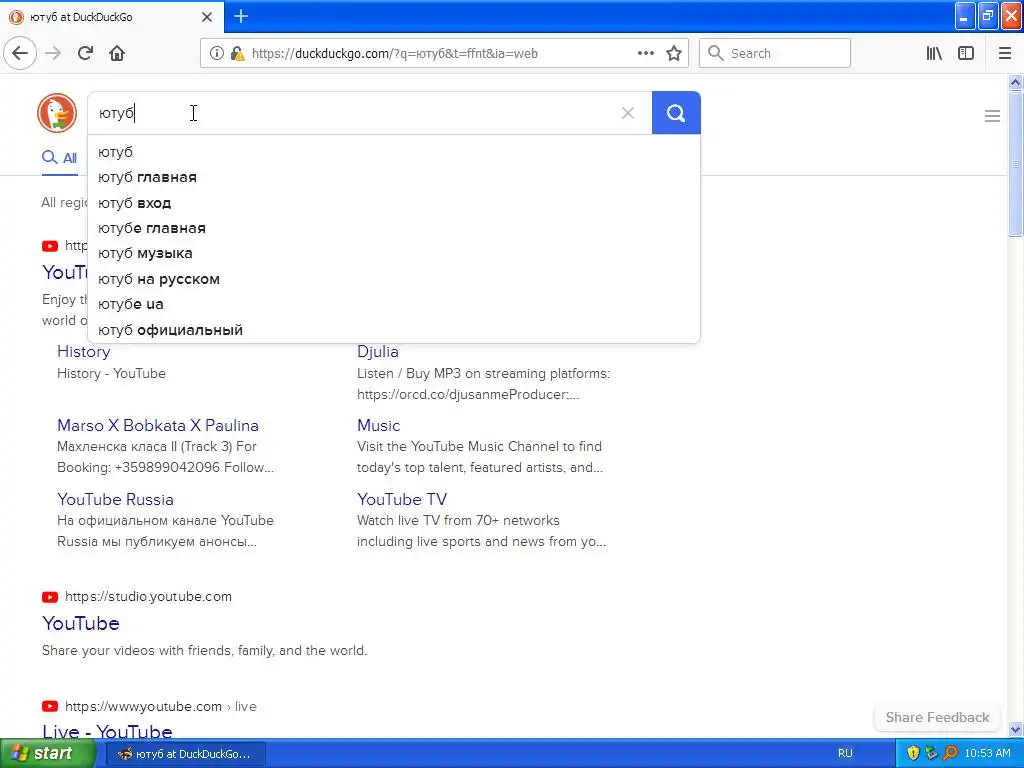Open the Firefox Home page icon
1024x768 pixels.
(x=117, y=54)
